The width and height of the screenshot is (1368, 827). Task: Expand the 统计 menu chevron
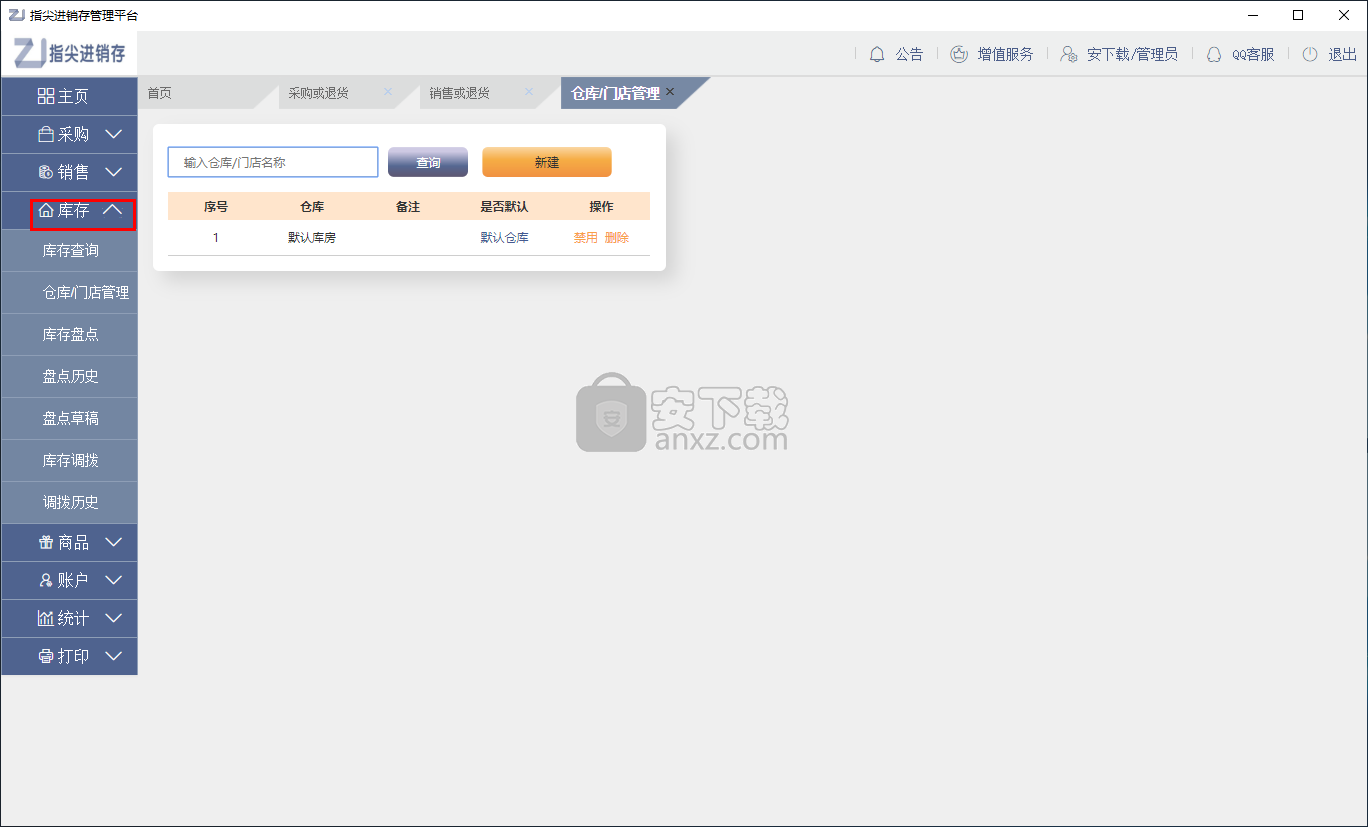click(113, 618)
